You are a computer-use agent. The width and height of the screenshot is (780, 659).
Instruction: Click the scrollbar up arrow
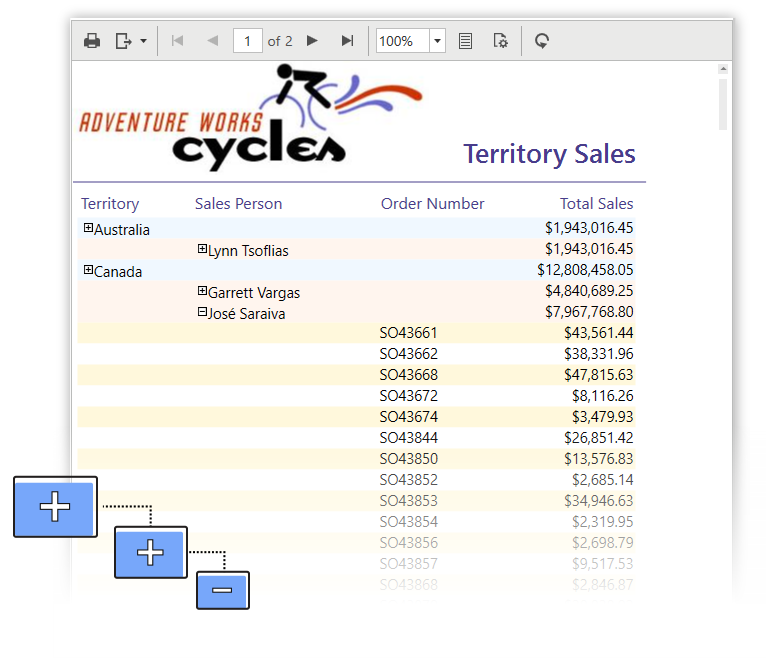point(724,69)
